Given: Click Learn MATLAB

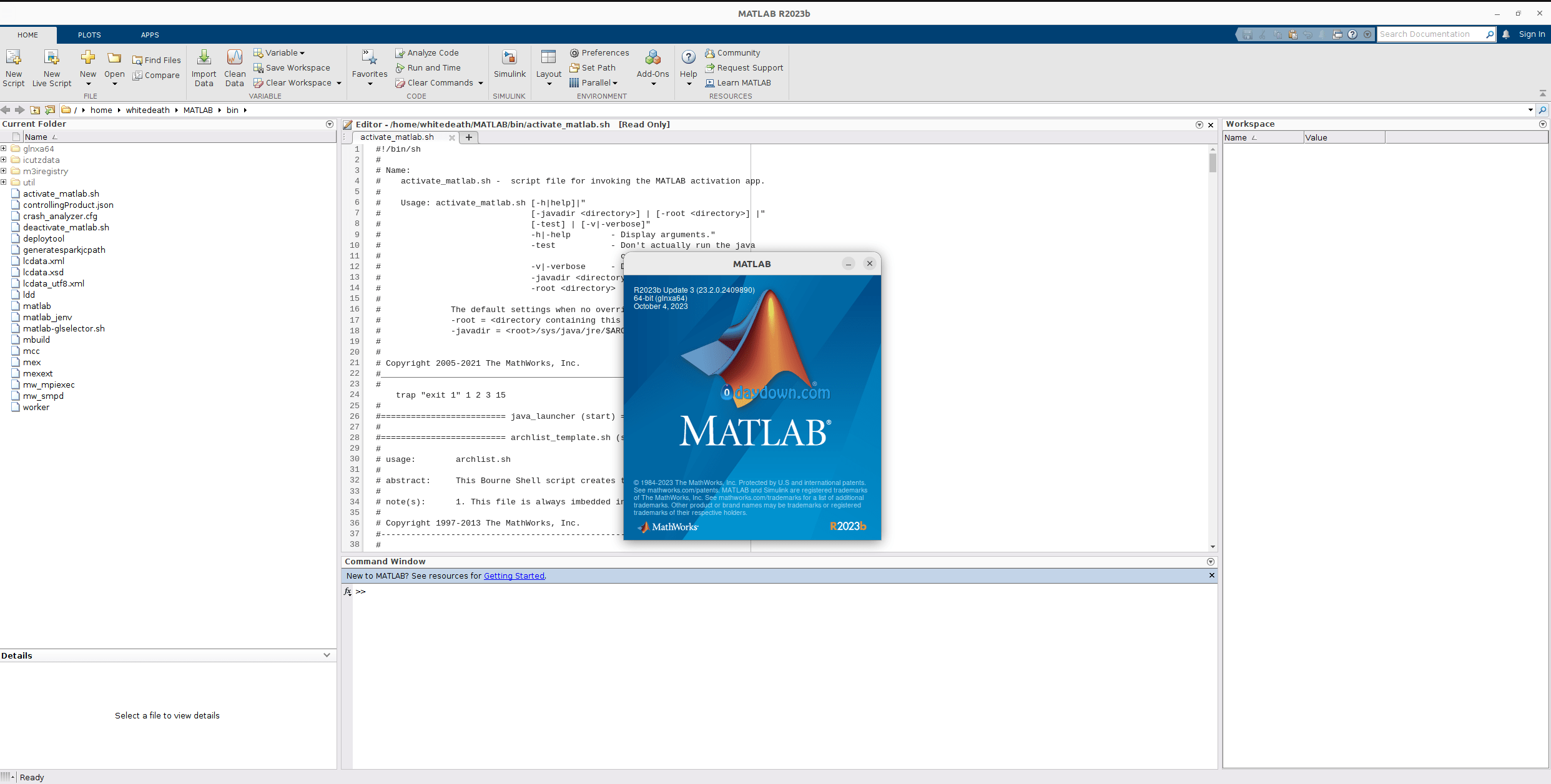Looking at the screenshot, I should coord(738,82).
